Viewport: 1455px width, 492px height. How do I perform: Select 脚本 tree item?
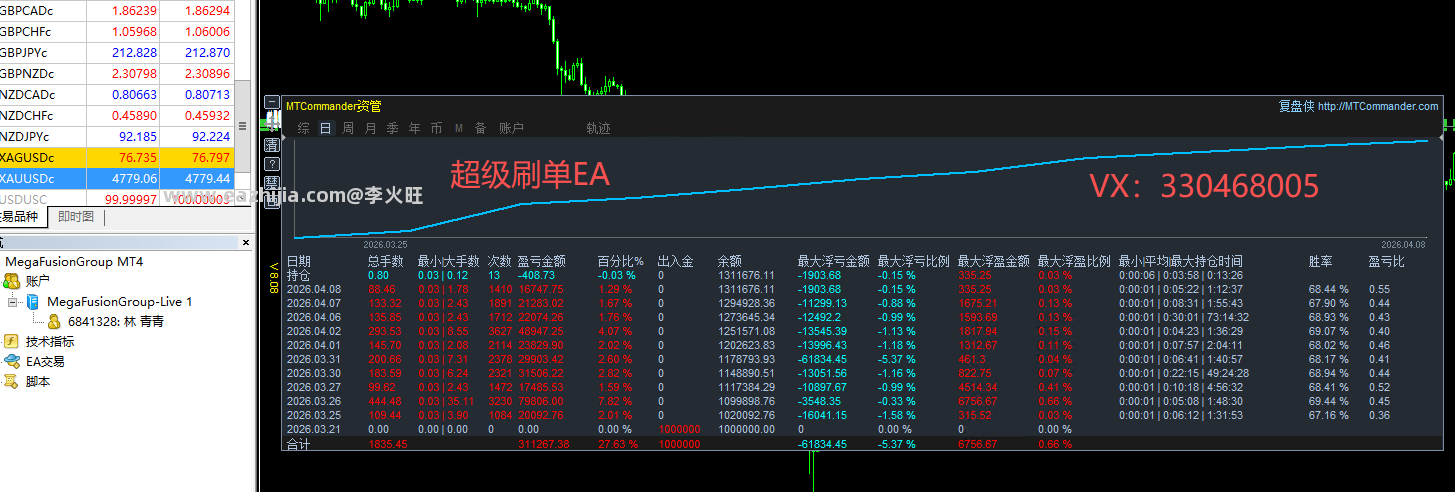pyautogui.click(x=38, y=381)
